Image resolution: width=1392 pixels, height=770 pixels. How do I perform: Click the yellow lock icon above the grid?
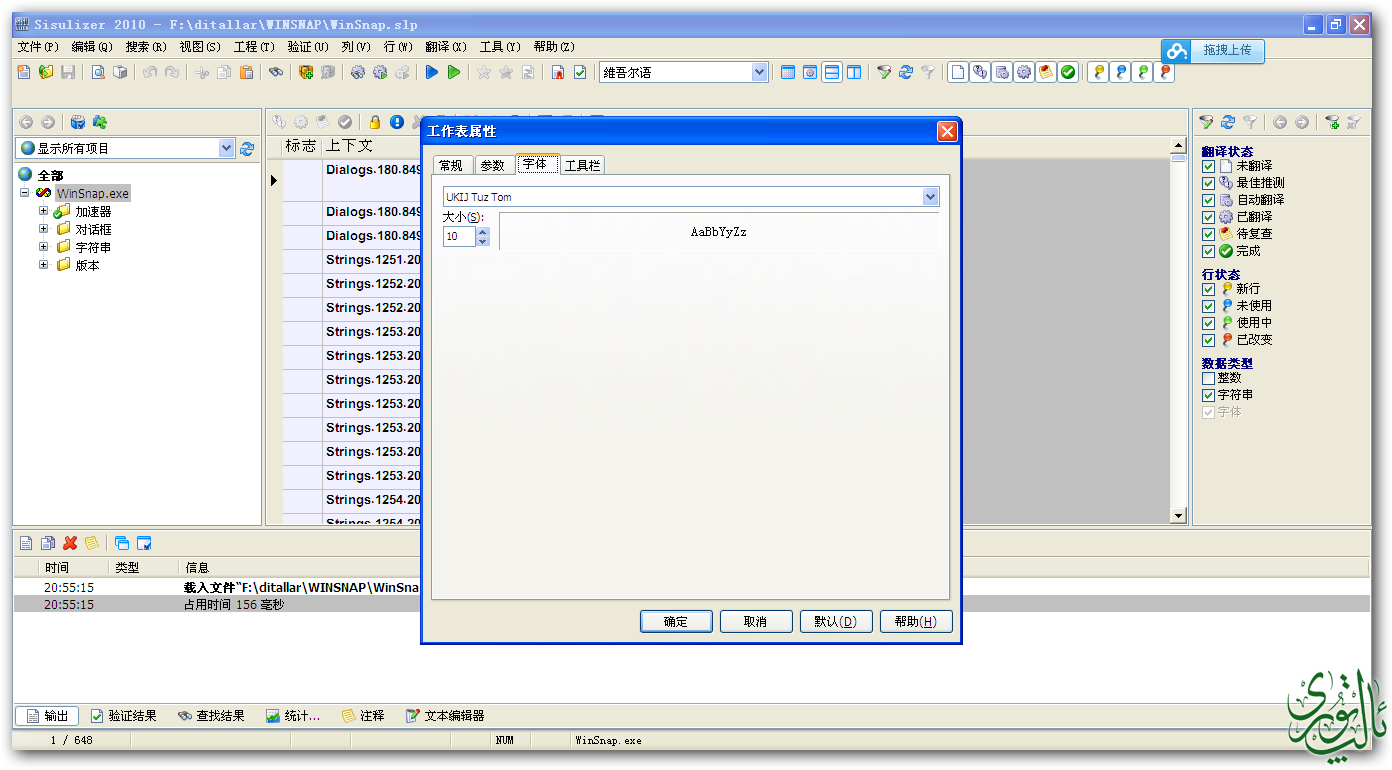375,122
